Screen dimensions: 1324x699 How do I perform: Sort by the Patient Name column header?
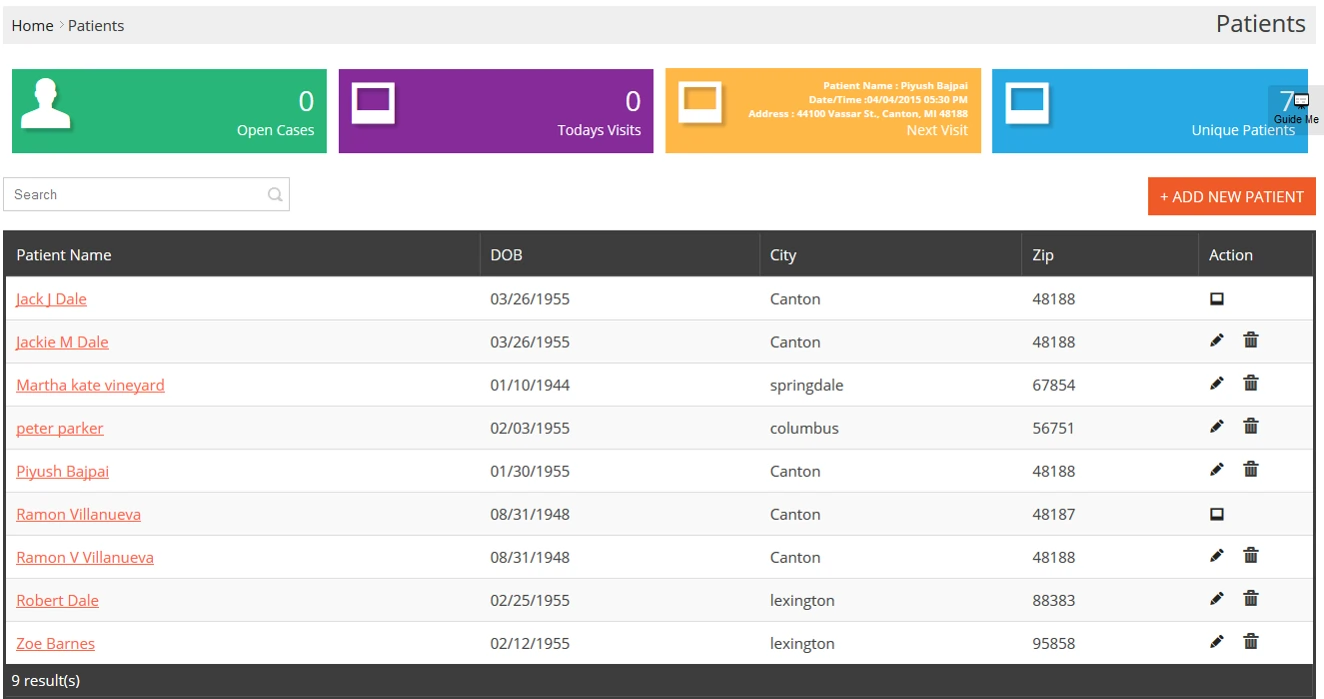click(x=64, y=255)
